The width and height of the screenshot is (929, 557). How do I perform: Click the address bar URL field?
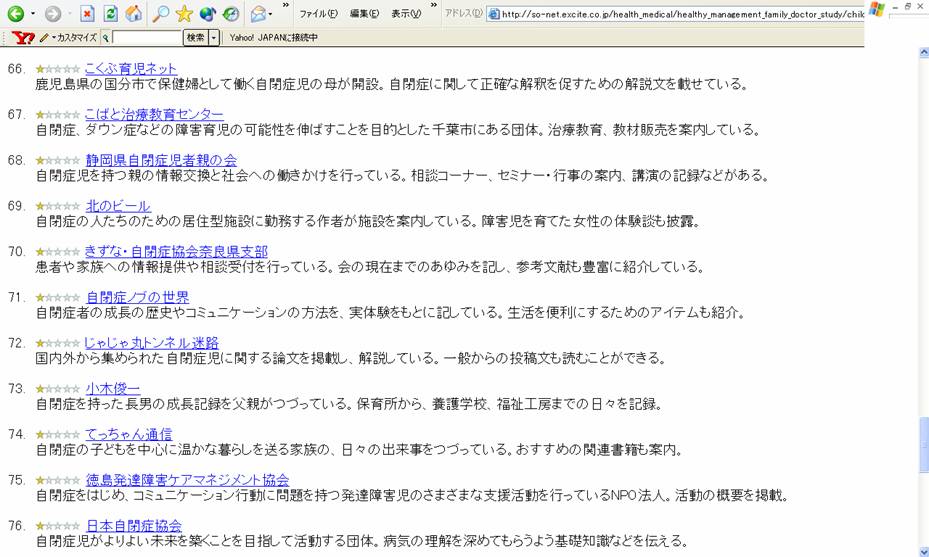point(675,13)
